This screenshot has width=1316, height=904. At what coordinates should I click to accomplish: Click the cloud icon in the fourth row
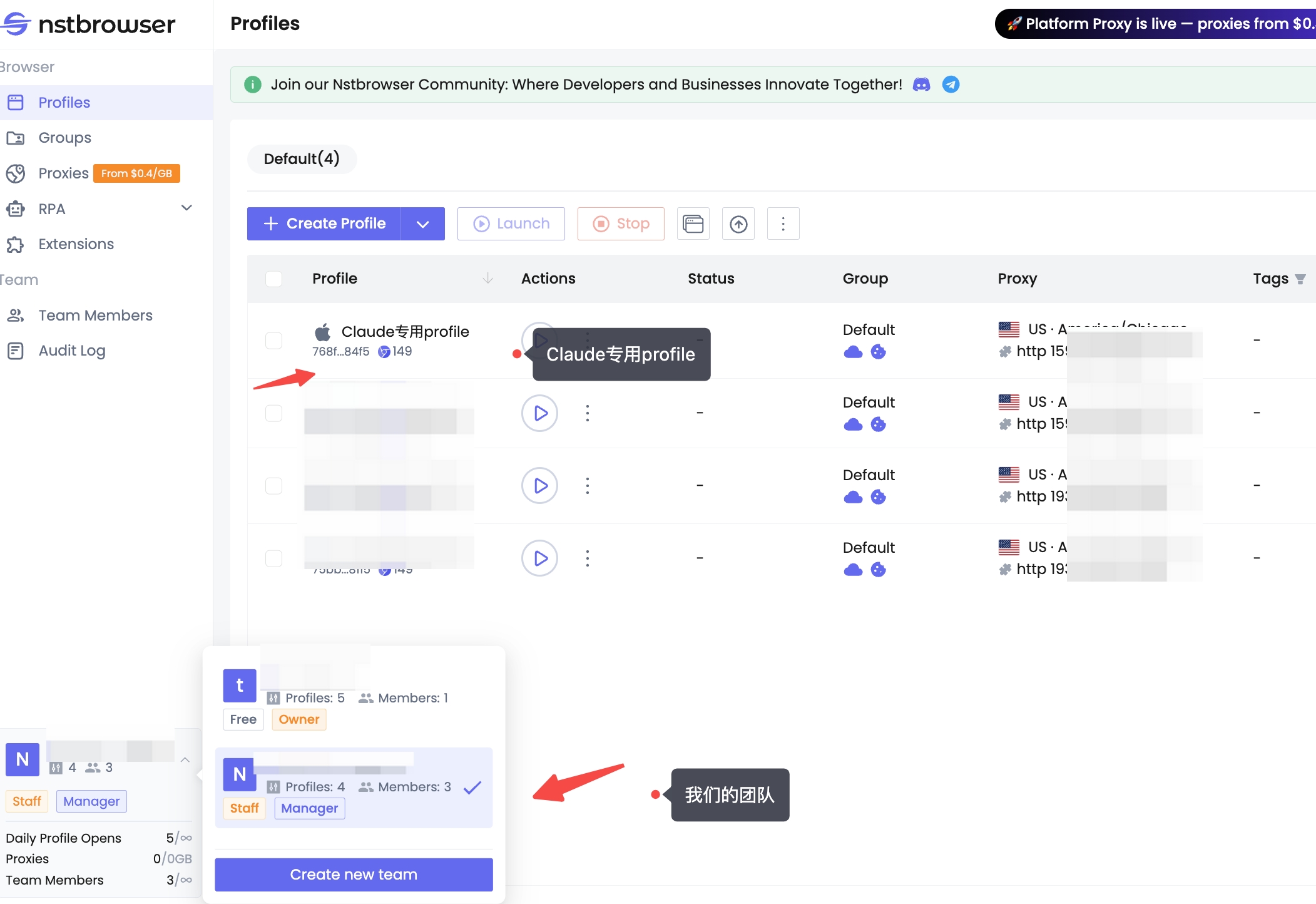click(853, 570)
